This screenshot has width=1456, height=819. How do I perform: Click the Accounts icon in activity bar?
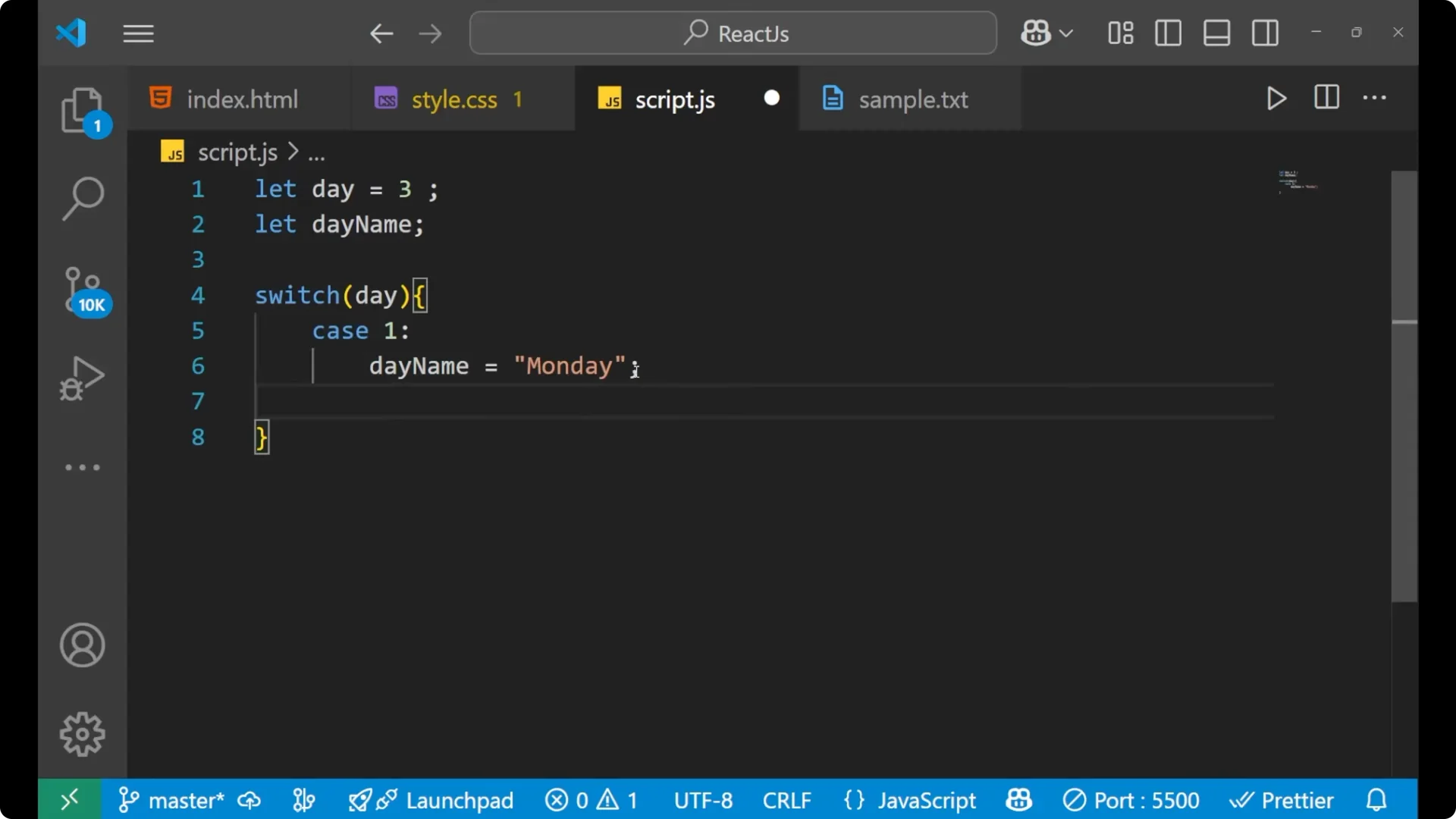(x=82, y=645)
